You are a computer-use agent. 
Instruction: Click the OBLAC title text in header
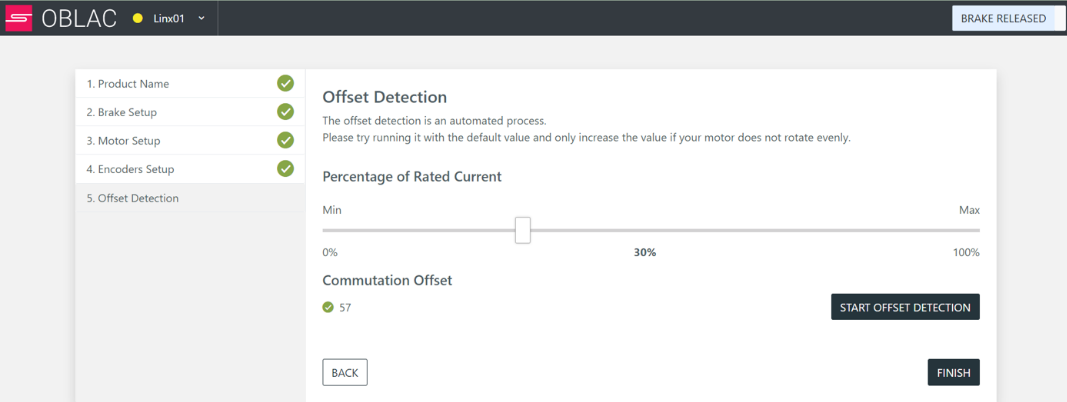click(x=79, y=18)
